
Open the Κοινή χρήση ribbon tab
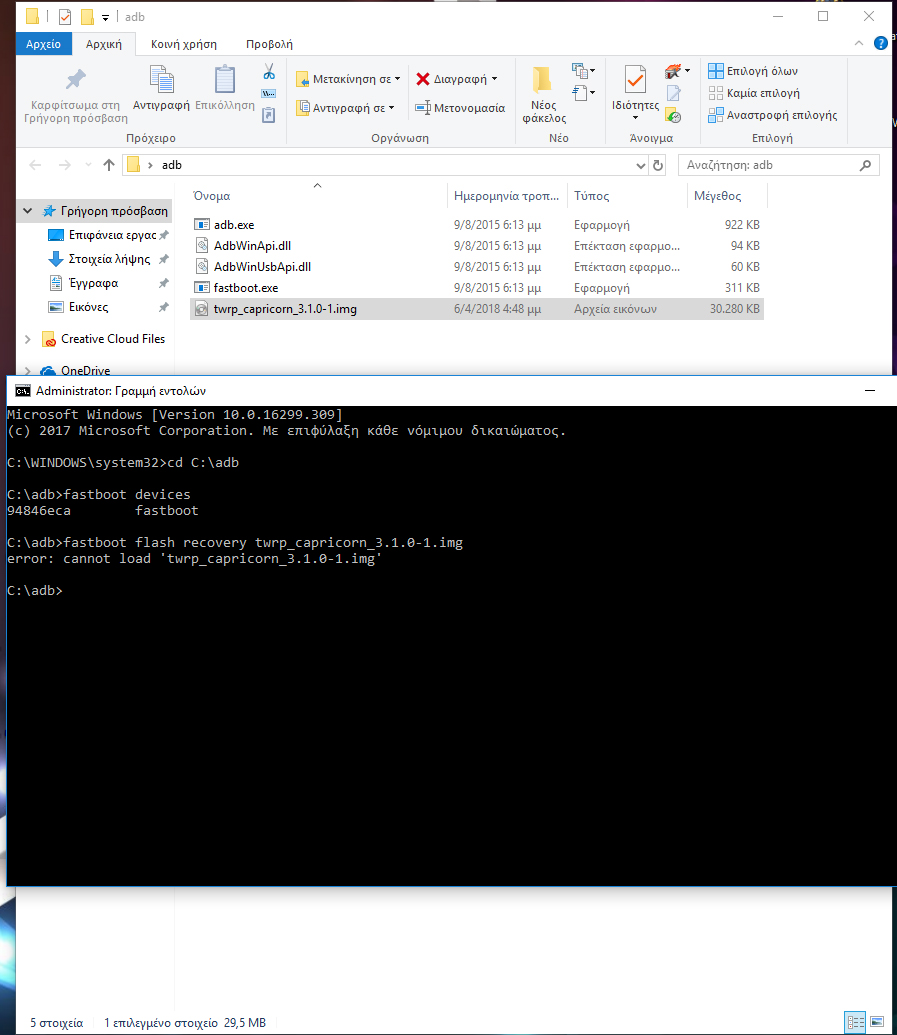pyautogui.click(x=183, y=44)
